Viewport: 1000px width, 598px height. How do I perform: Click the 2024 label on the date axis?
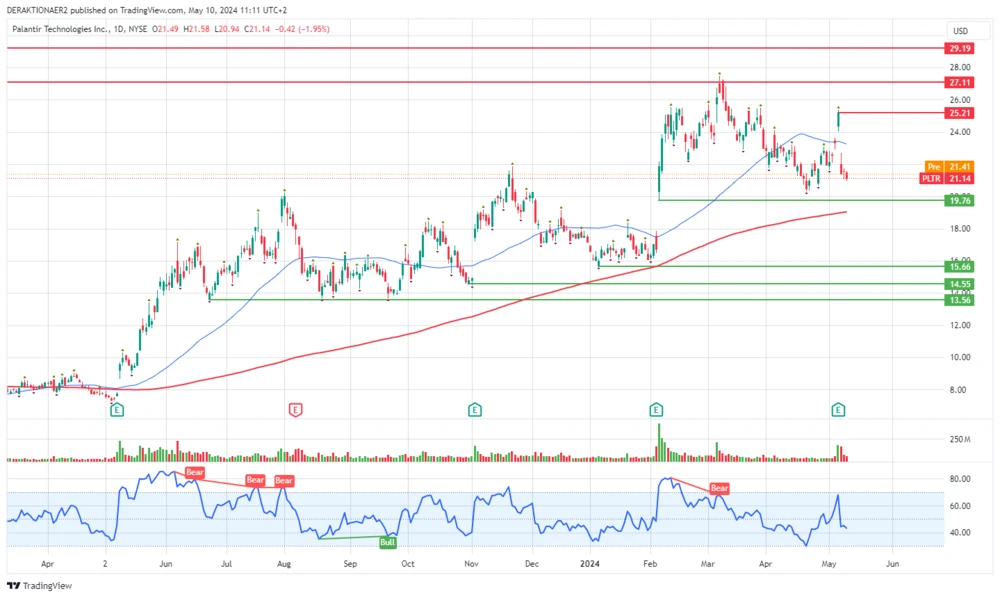(x=588, y=563)
